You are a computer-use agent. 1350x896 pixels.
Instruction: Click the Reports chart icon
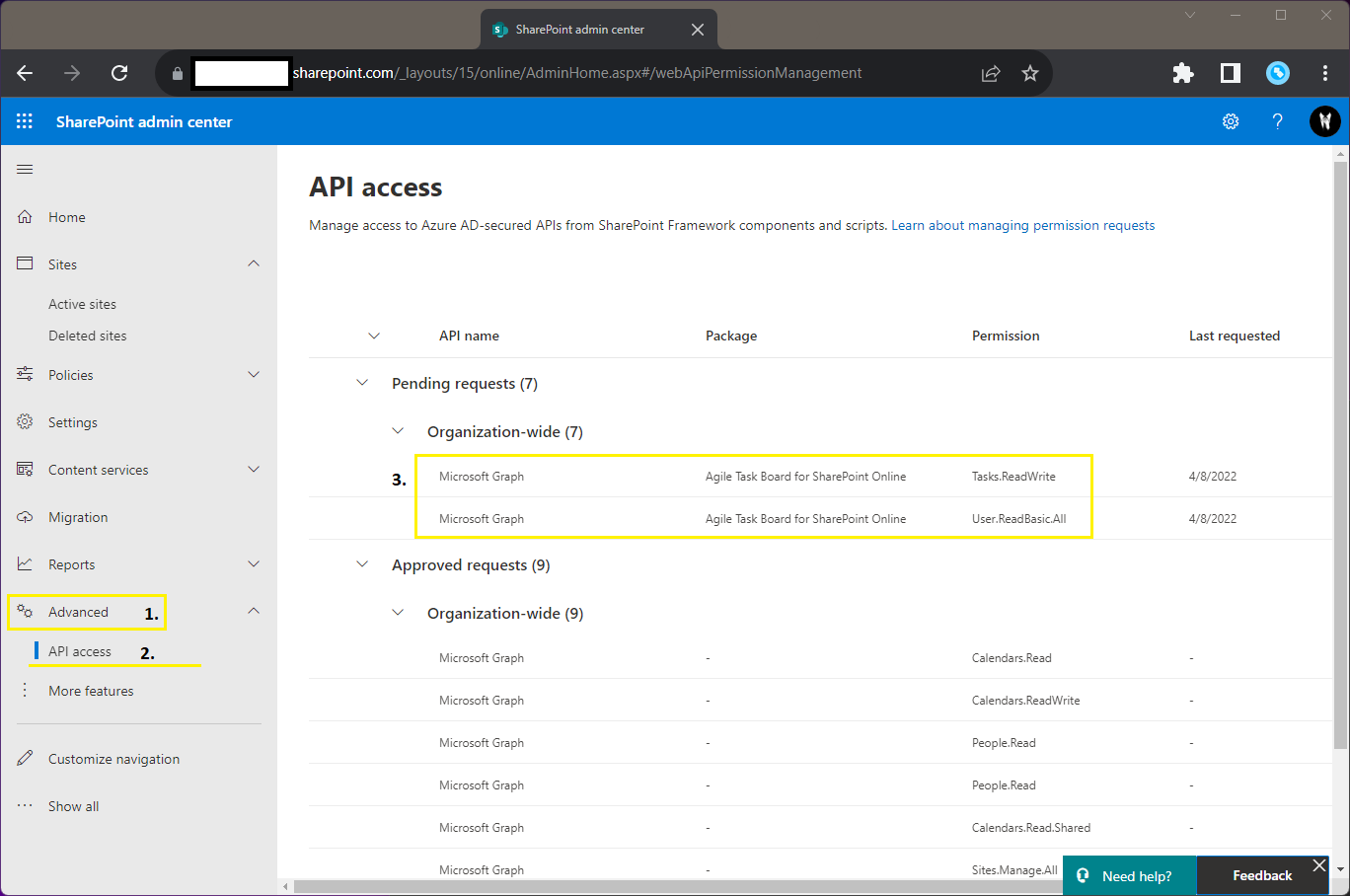(25, 564)
